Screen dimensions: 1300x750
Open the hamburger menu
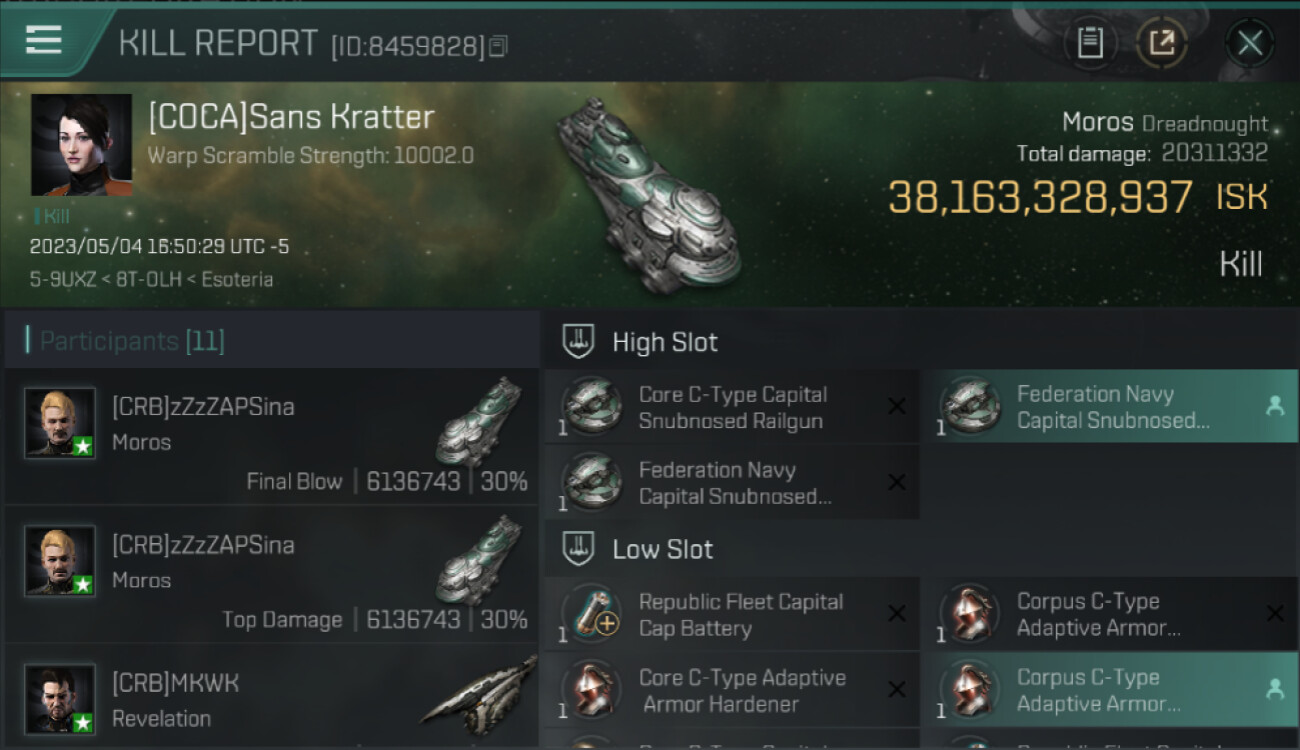point(44,40)
